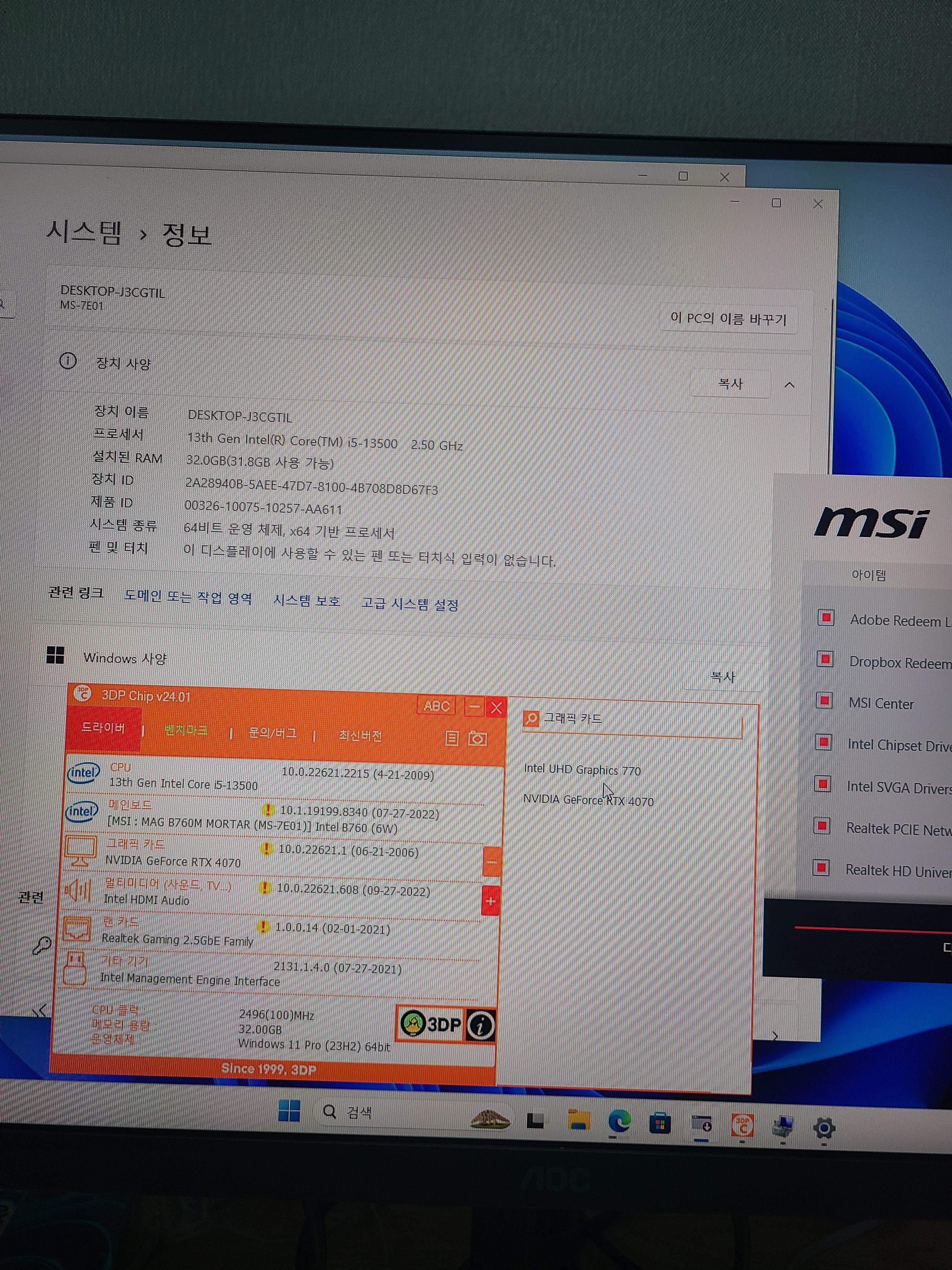Image resolution: width=952 pixels, height=1270 pixels.
Task: Click the red plus expand button in 3DP Chip
Action: pyautogui.click(x=490, y=901)
